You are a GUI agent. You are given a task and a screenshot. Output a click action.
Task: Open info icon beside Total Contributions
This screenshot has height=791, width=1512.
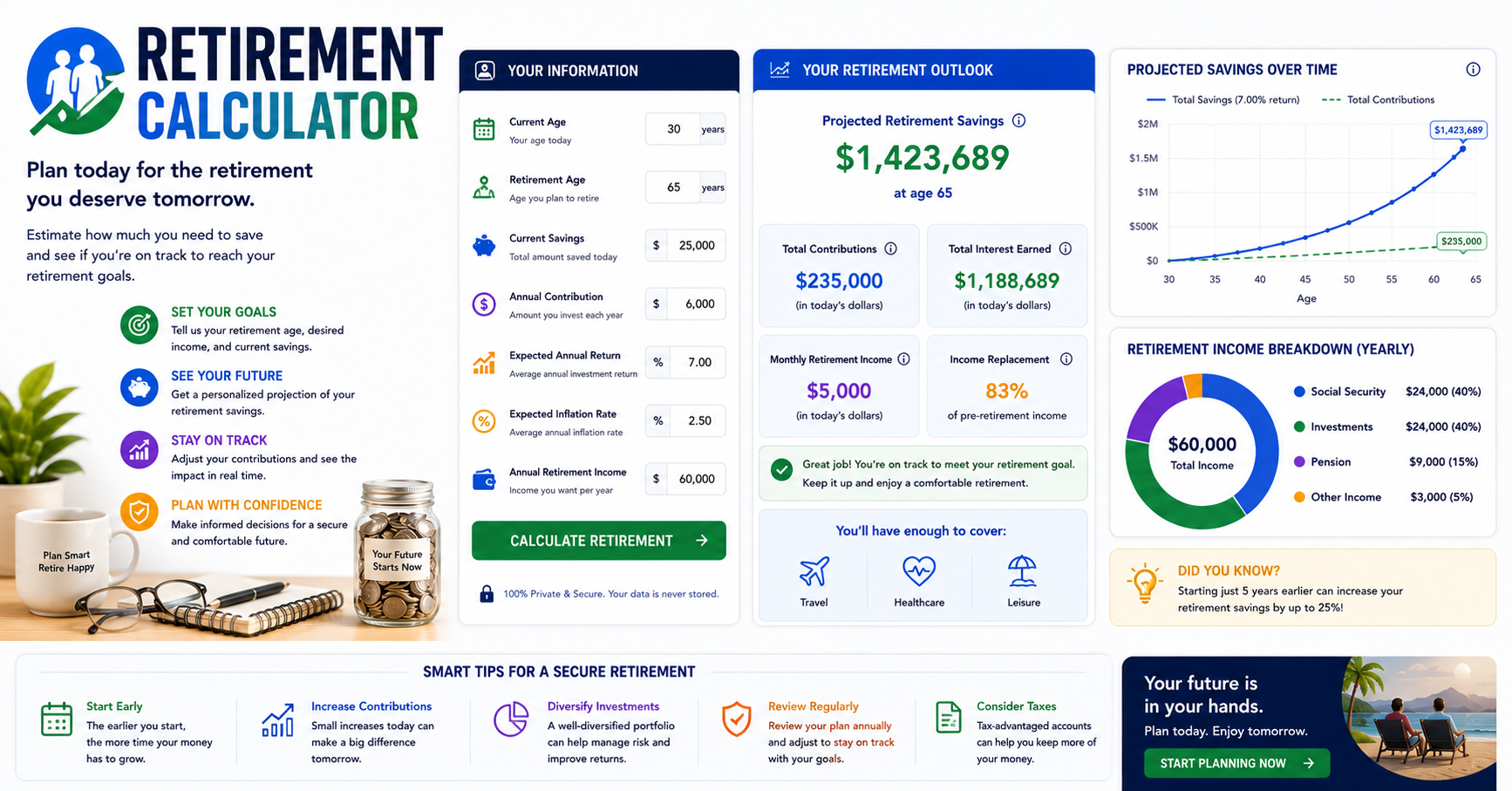[x=890, y=249]
